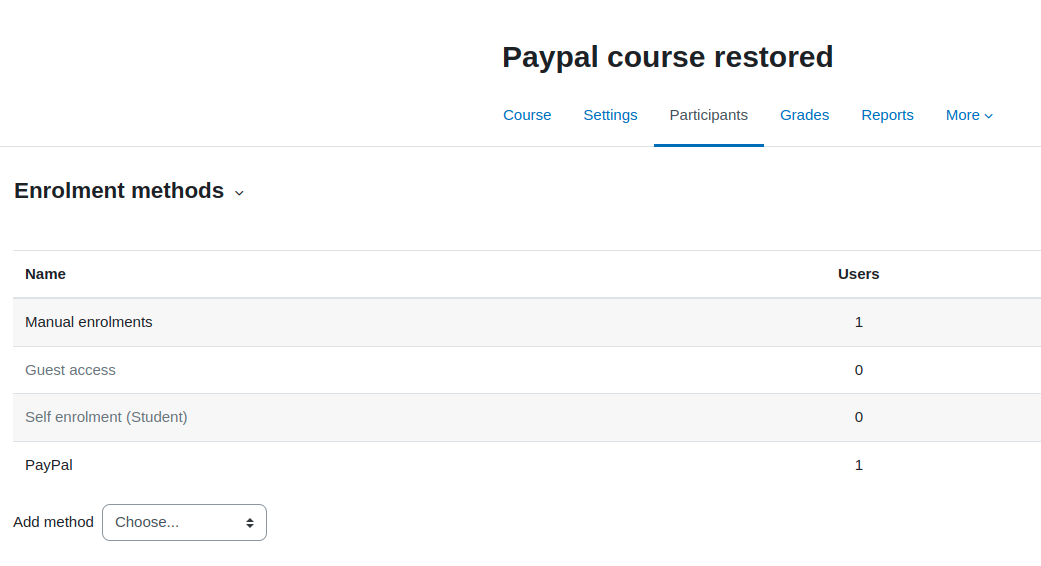The width and height of the screenshot is (1041, 566).
Task: Switch to the Settings tab
Action: coord(610,115)
